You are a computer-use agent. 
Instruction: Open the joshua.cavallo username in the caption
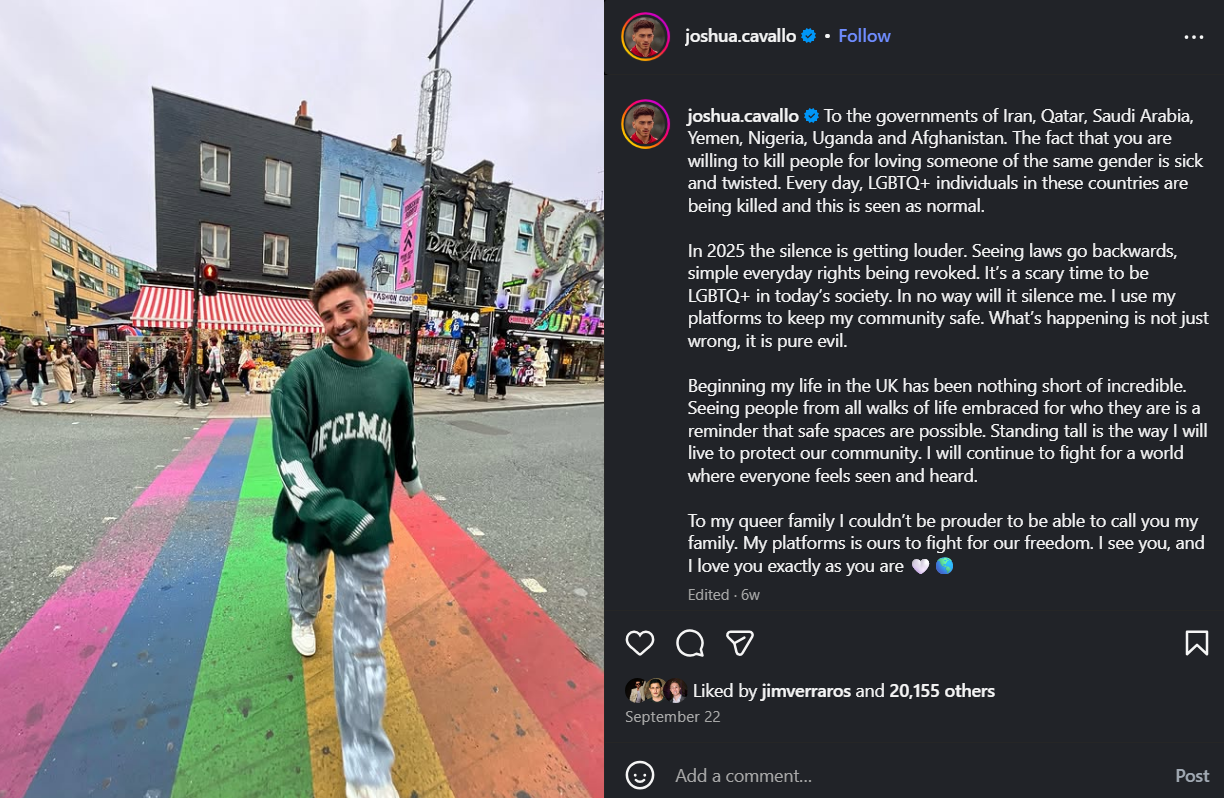coord(743,115)
